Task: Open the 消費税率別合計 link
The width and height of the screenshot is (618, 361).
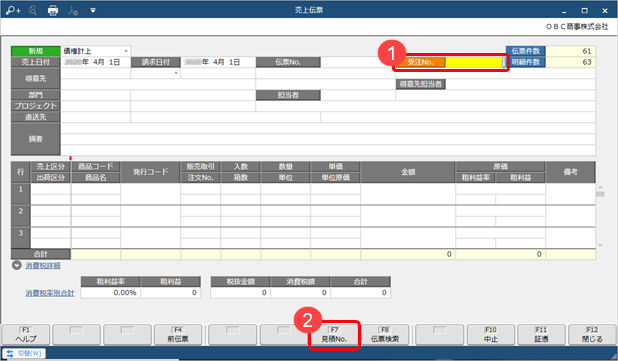Action: [50, 293]
